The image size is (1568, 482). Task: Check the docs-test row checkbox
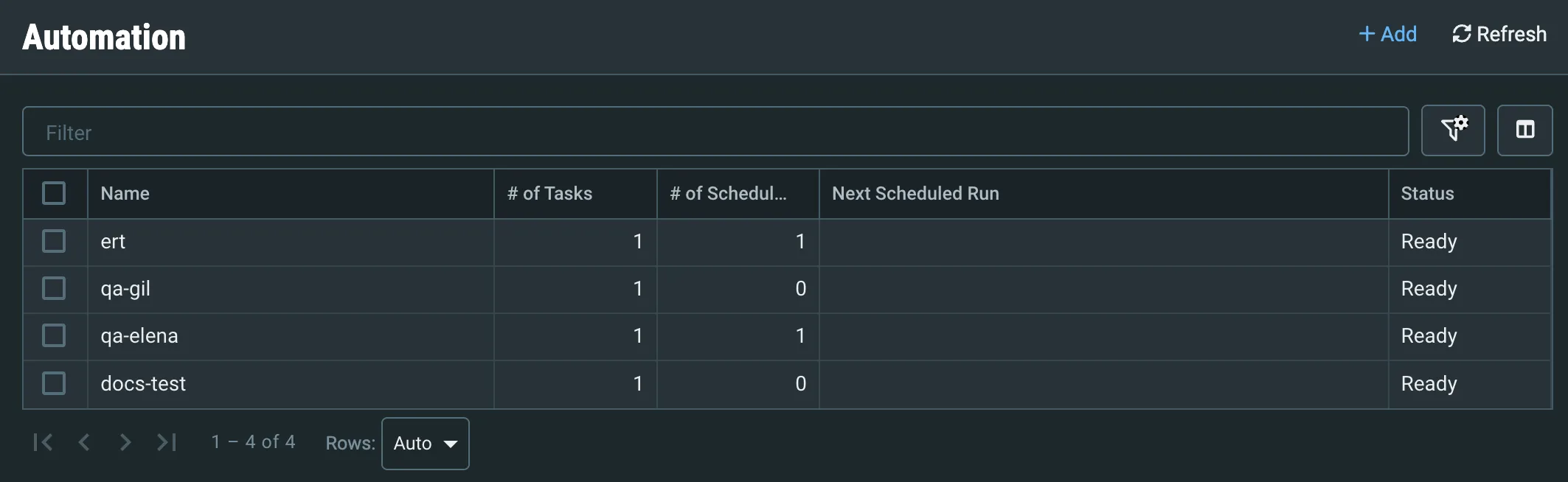[54, 383]
